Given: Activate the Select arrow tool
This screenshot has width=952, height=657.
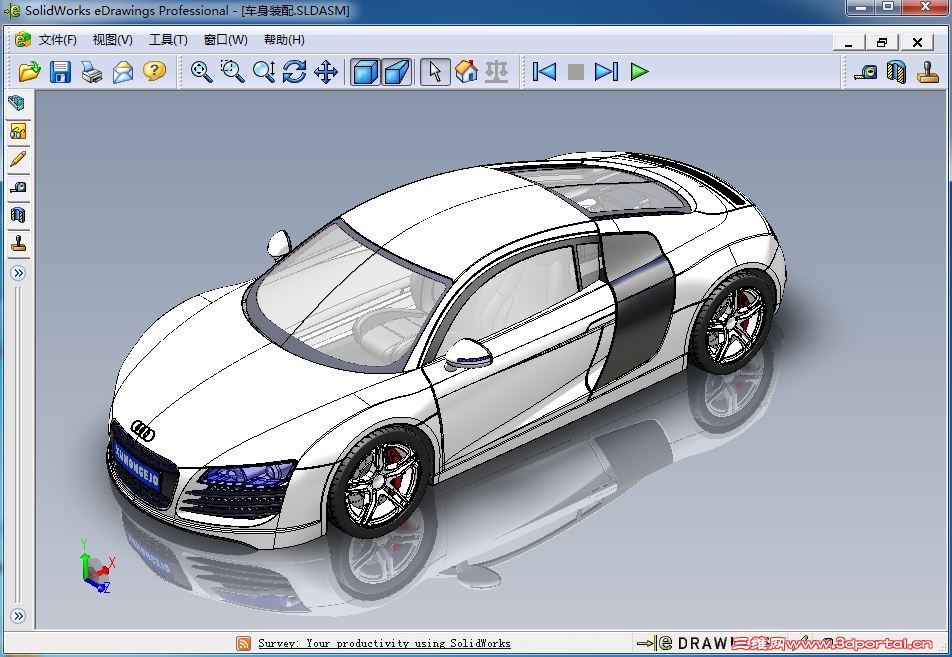Looking at the screenshot, I should [435, 72].
